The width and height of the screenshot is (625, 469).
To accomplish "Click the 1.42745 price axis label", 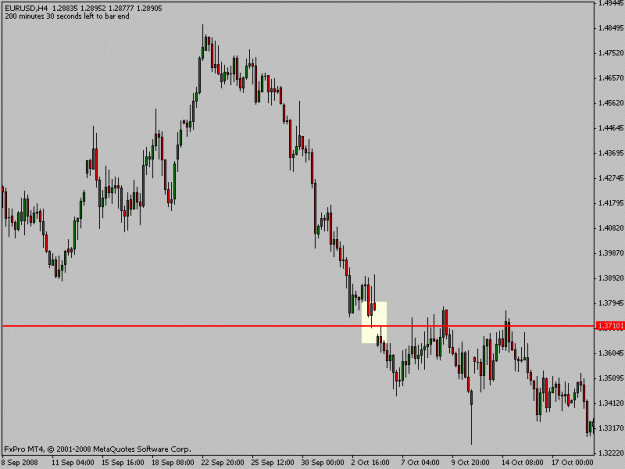I will (611, 178).
